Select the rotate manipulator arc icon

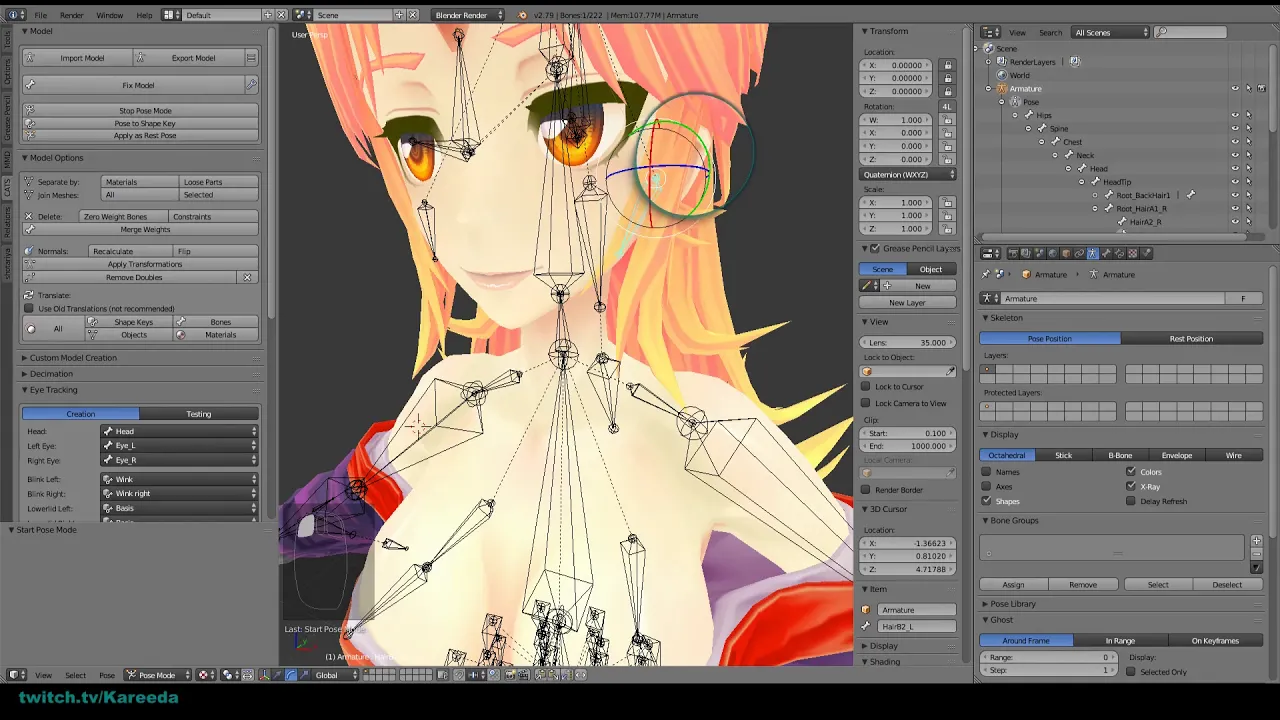coord(290,675)
